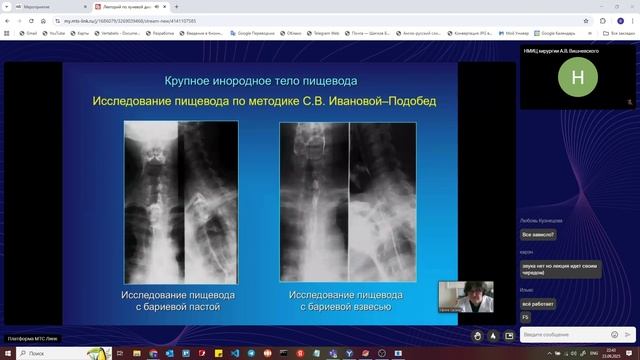Open File Explorer from the taskbar
640x360 pixels.
tap(137, 353)
